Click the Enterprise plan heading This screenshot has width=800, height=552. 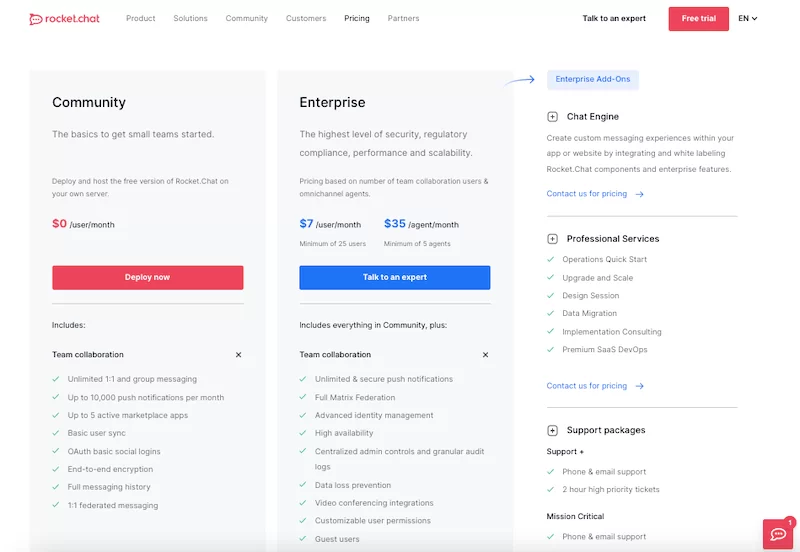332,103
